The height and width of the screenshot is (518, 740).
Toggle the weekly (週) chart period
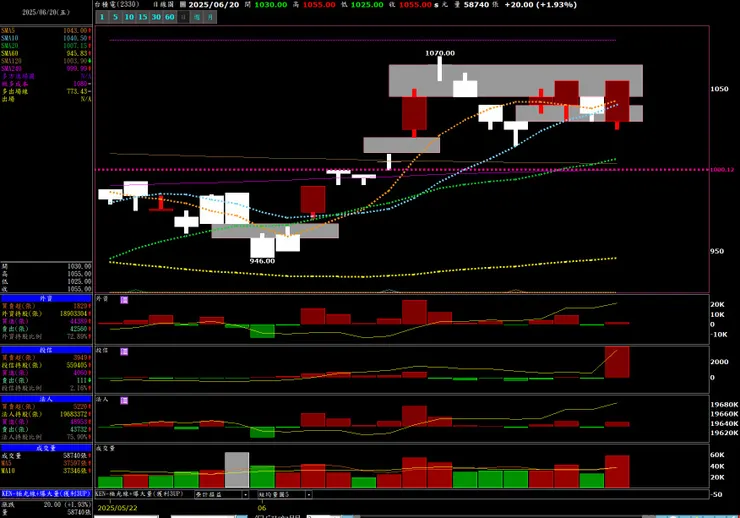pos(197,17)
